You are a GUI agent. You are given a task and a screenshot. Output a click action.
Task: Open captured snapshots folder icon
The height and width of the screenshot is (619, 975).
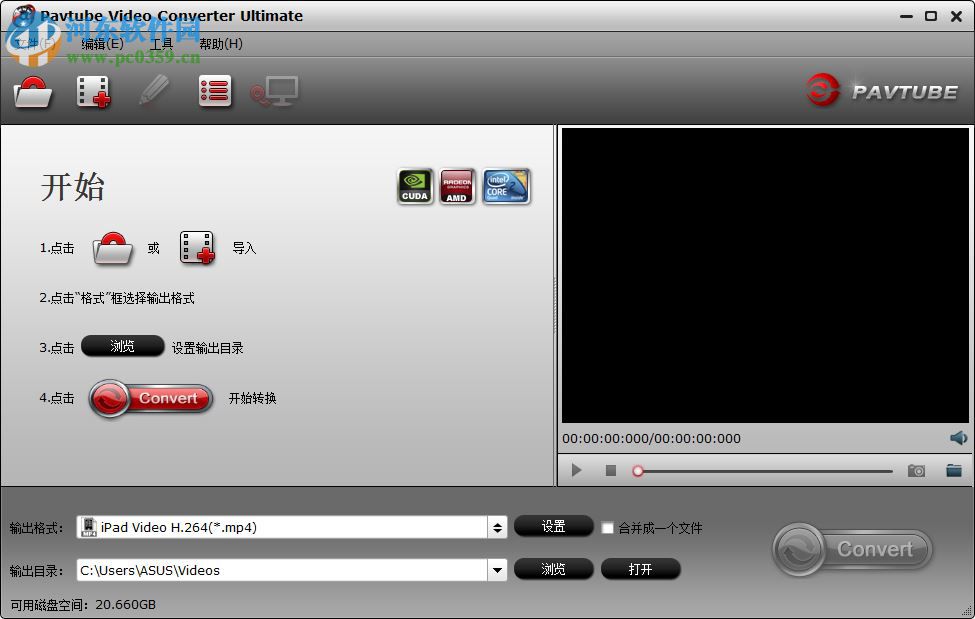tap(954, 470)
